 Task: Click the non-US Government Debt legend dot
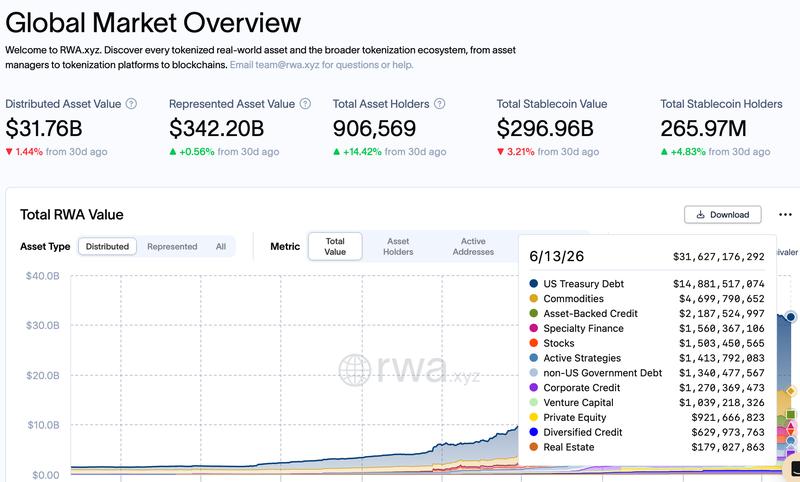click(534, 373)
